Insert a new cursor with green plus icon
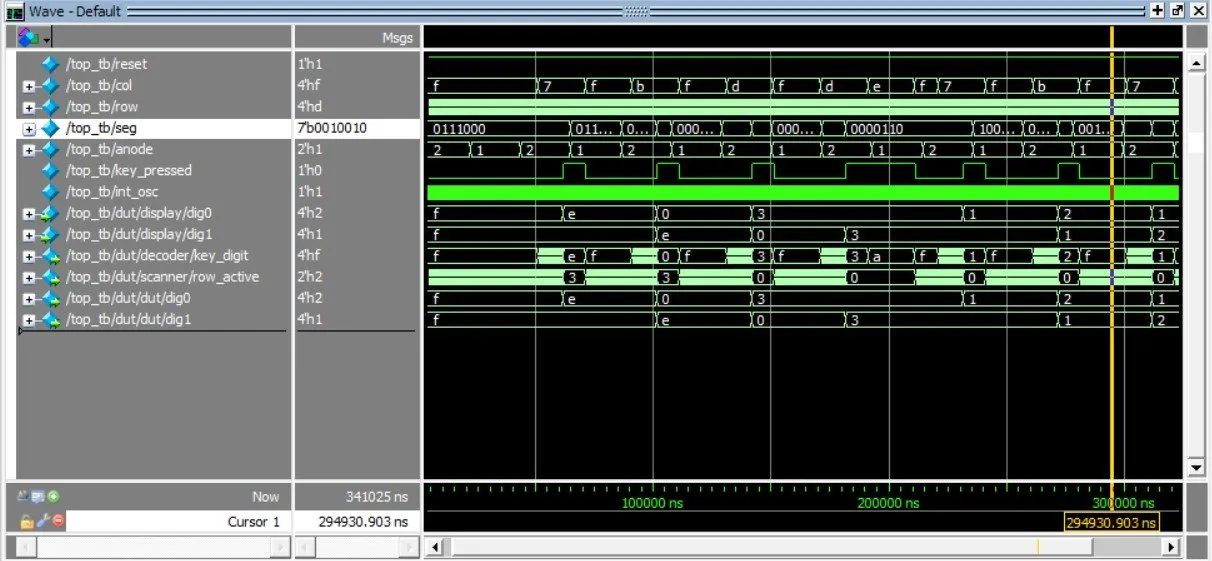Screen dimensions: 1212x561 53,496
